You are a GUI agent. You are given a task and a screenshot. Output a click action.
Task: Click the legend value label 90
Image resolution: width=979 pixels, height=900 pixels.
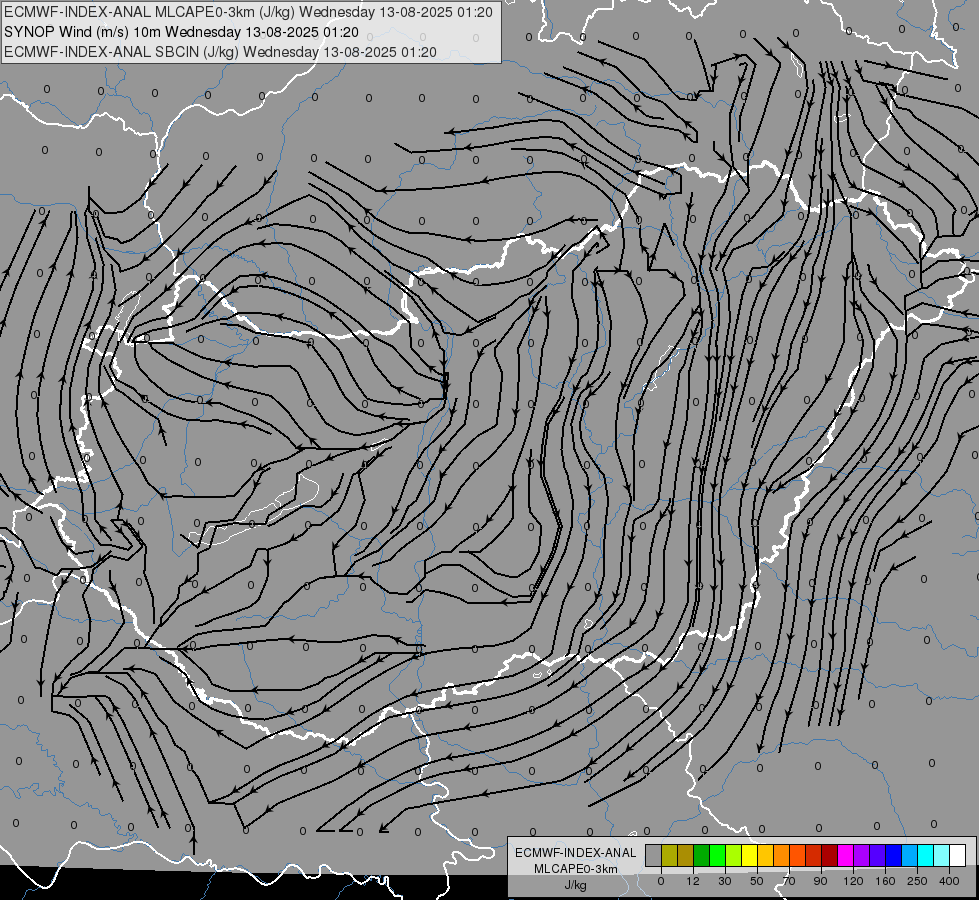click(x=820, y=881)
